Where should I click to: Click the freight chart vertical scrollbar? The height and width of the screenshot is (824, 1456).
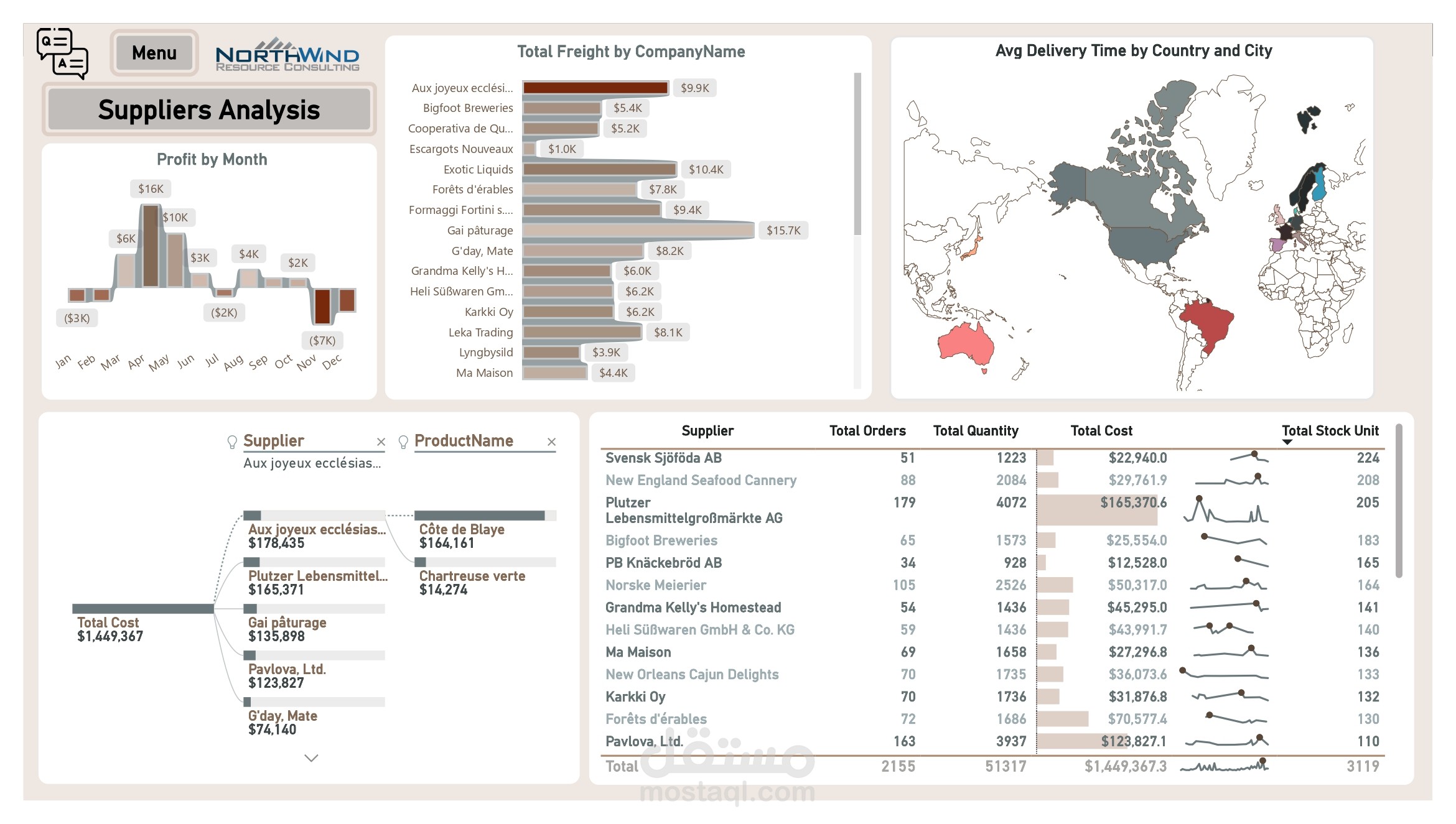tap(857, 154)
